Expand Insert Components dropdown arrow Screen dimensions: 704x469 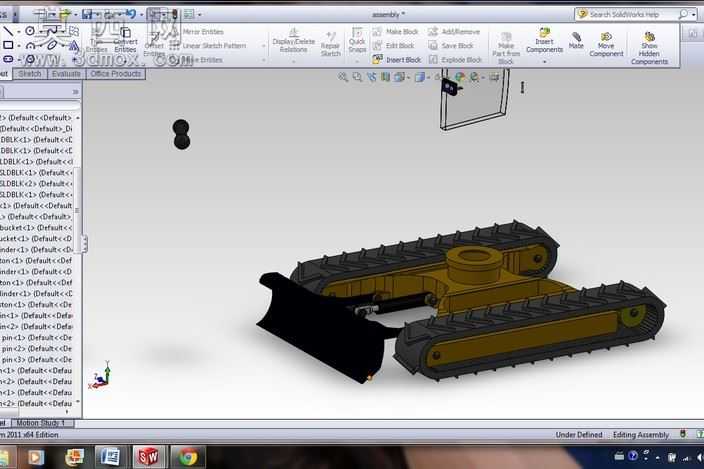tap(544, 62)
